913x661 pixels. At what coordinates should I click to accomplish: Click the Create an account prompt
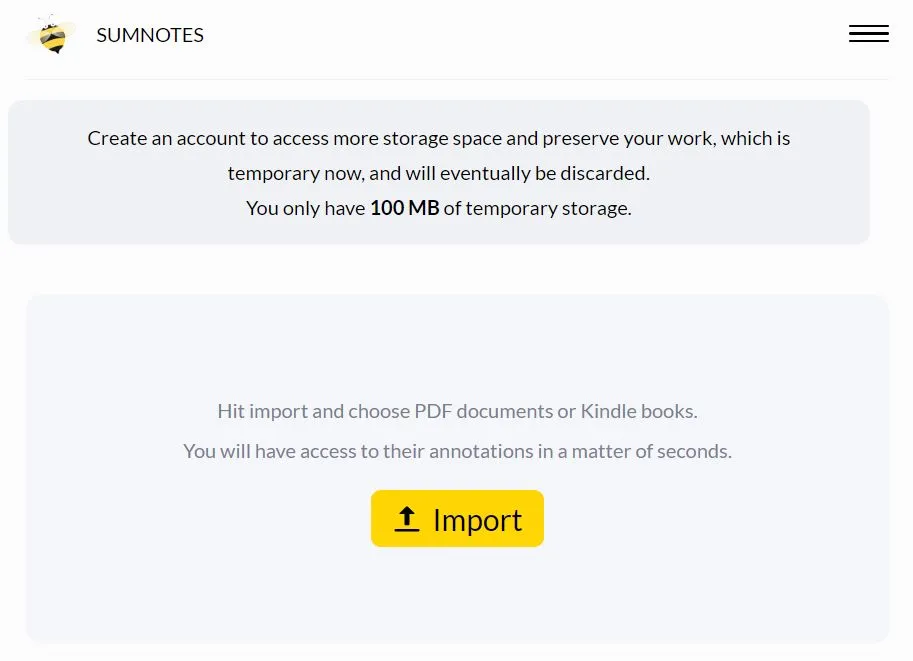[x=438, y=138]
